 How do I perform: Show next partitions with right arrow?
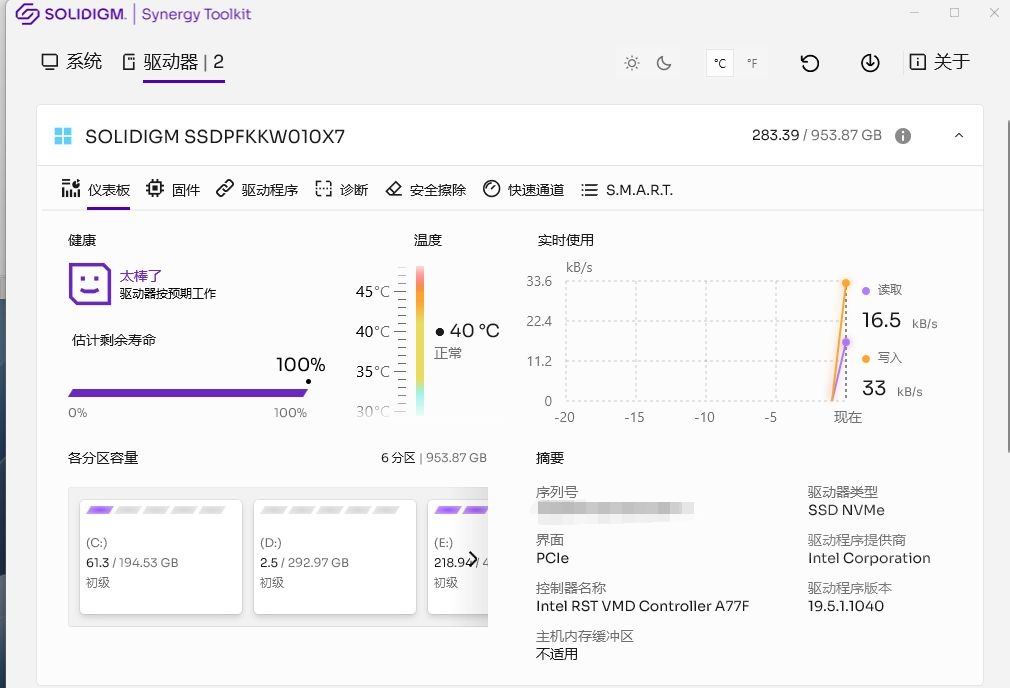point(473,558)
